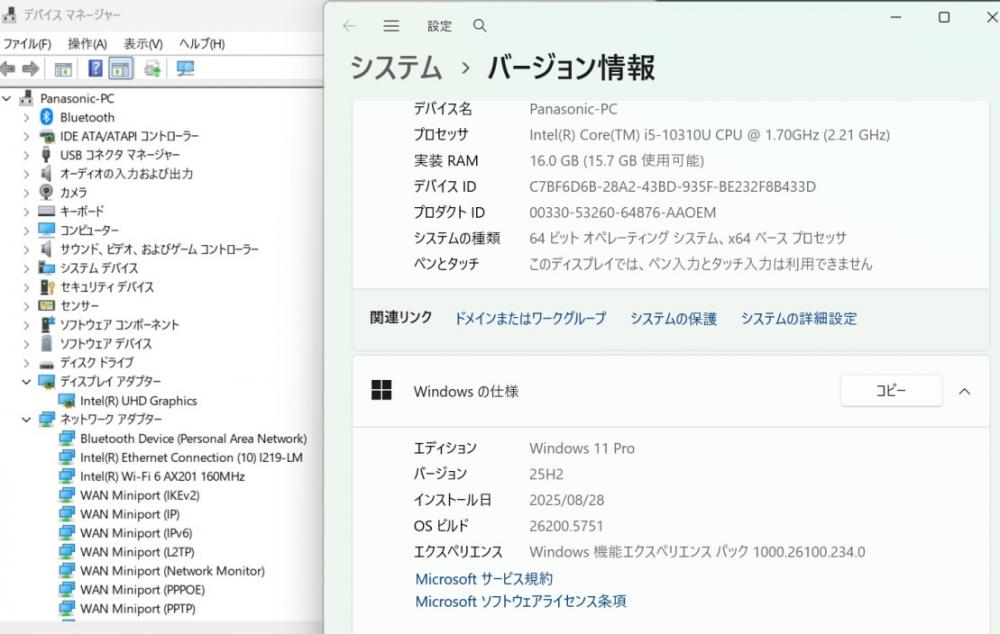The height and width of the screenshot is (634, 1000).
Task: Select WAN Miniport (IP) entry
Action: point(129,514)
